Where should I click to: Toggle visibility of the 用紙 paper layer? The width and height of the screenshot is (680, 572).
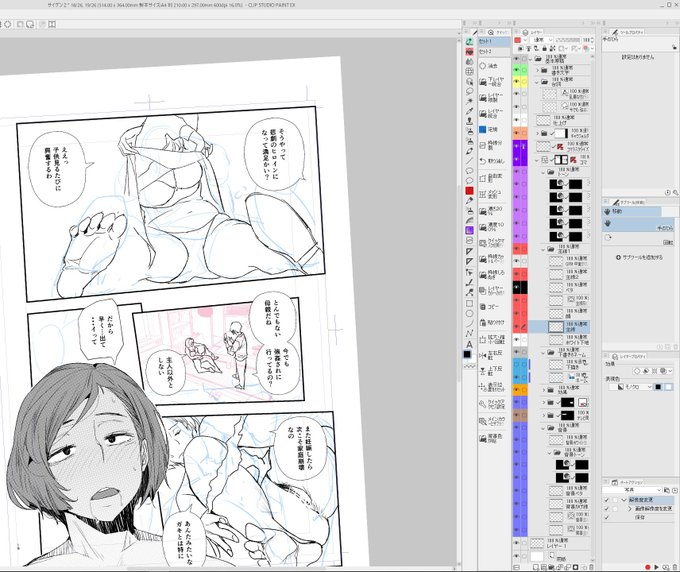tap(516, 556)
